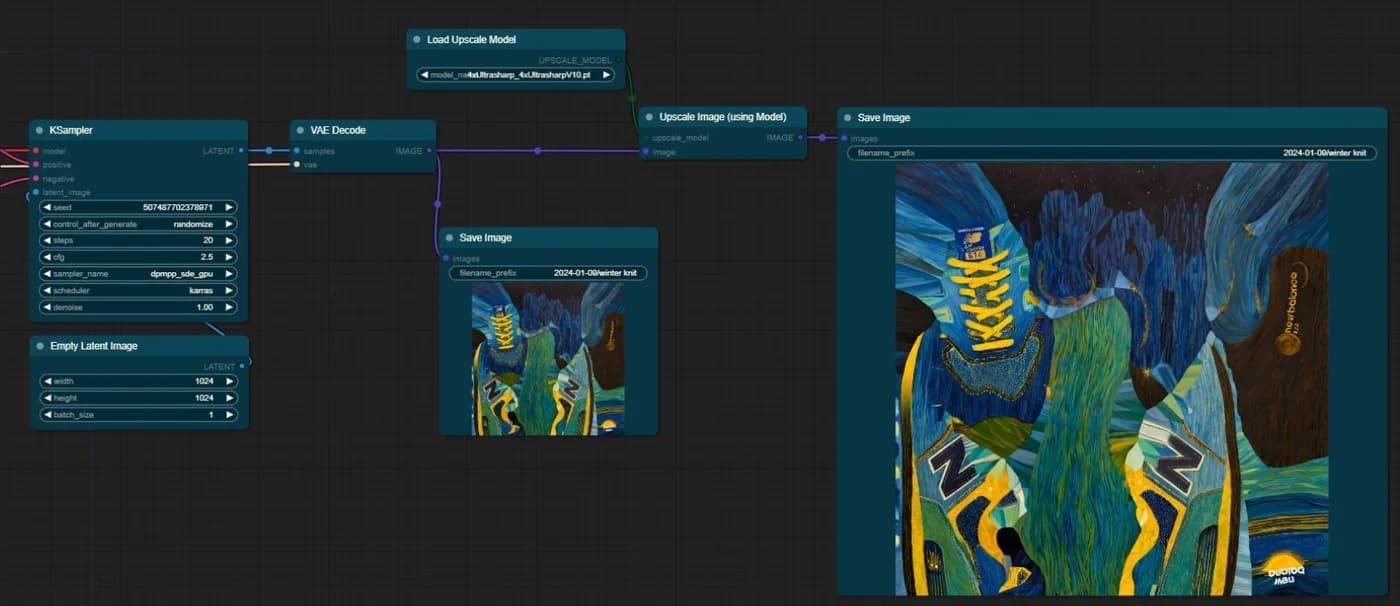This screenshot has width=1400, height=606.
Task: Decrease denoise with its left arrow
Action: tap(47, 306)
